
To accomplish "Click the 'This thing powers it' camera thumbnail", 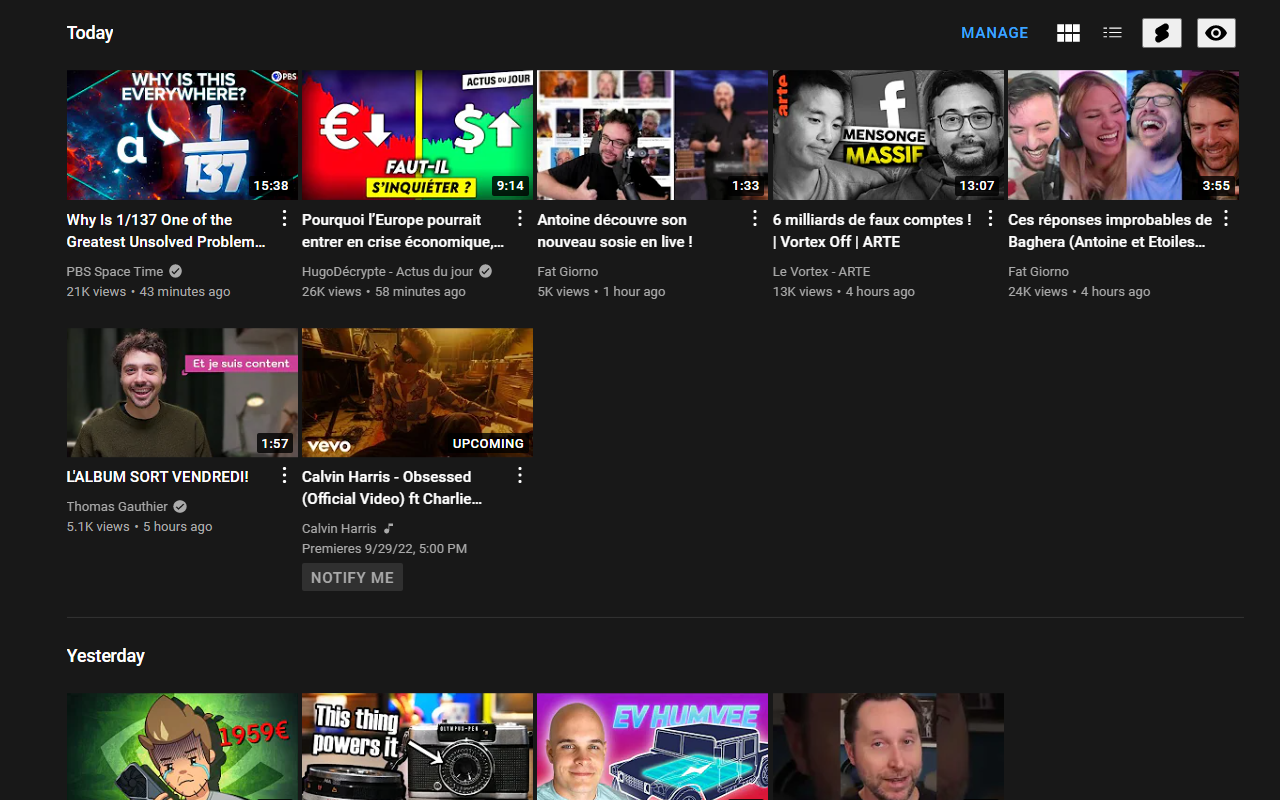I will pos(417,747).
